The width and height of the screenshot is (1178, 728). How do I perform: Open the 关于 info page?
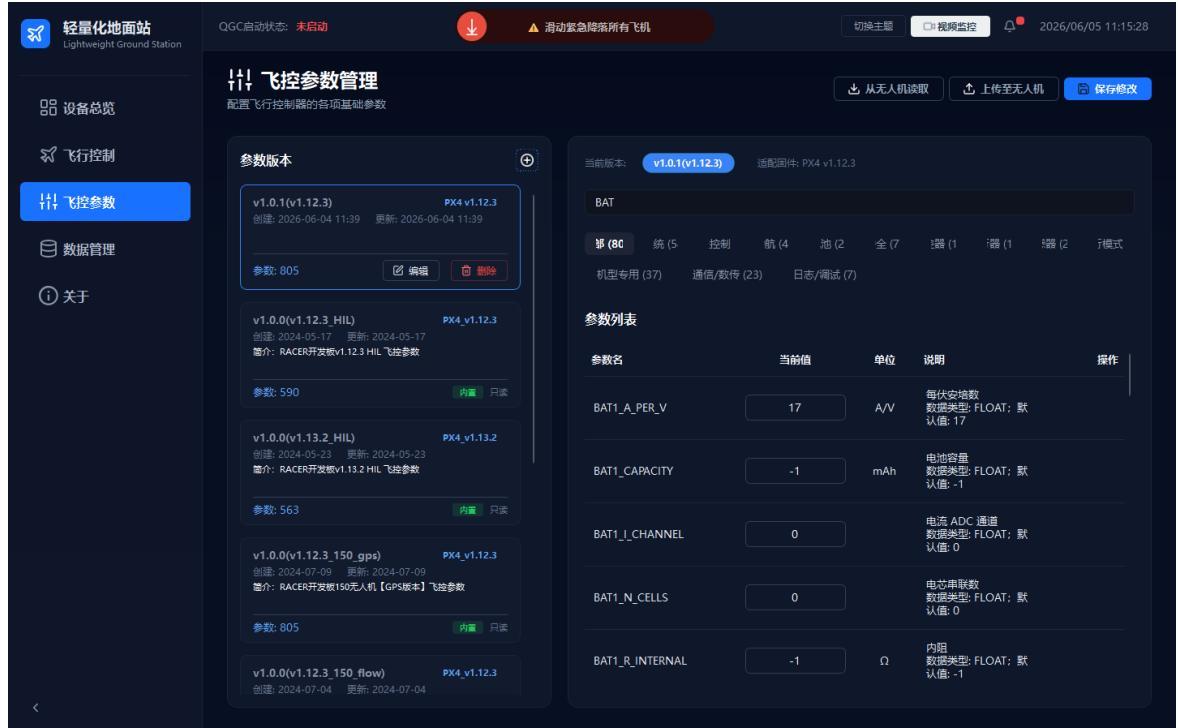click(x=105, y=296)
